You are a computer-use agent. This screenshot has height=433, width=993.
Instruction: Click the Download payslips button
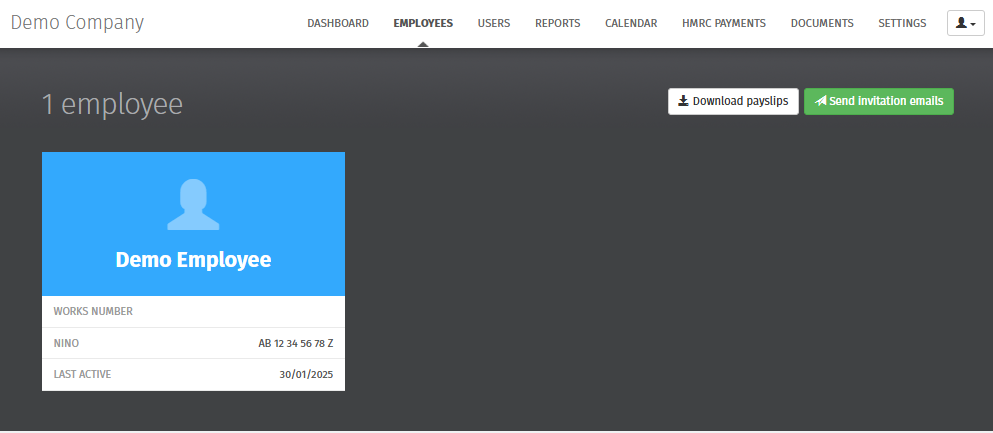[733, 101]
